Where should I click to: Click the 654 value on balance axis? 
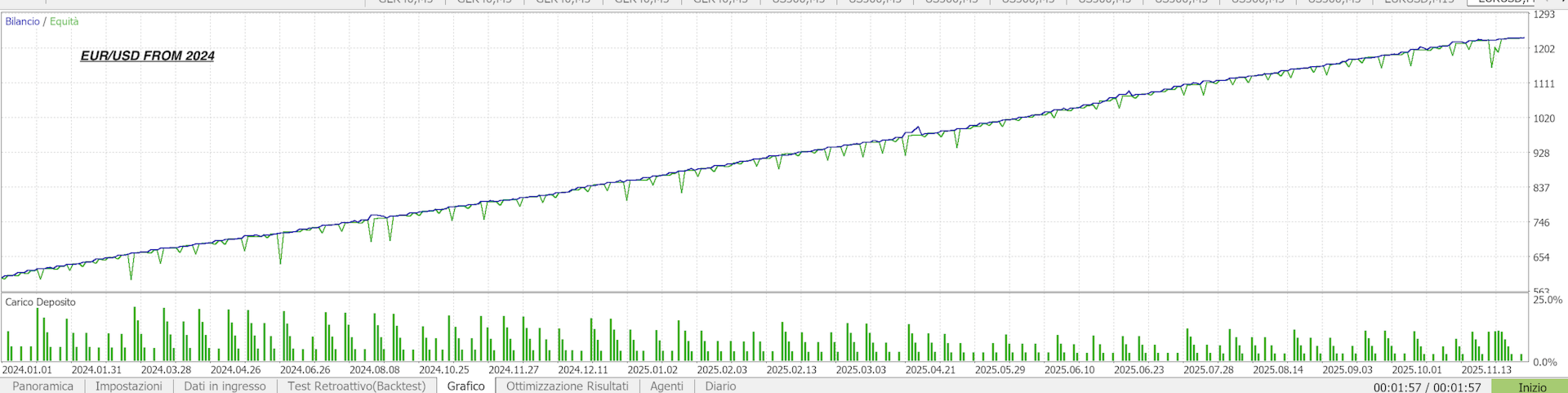[1541, 257]
